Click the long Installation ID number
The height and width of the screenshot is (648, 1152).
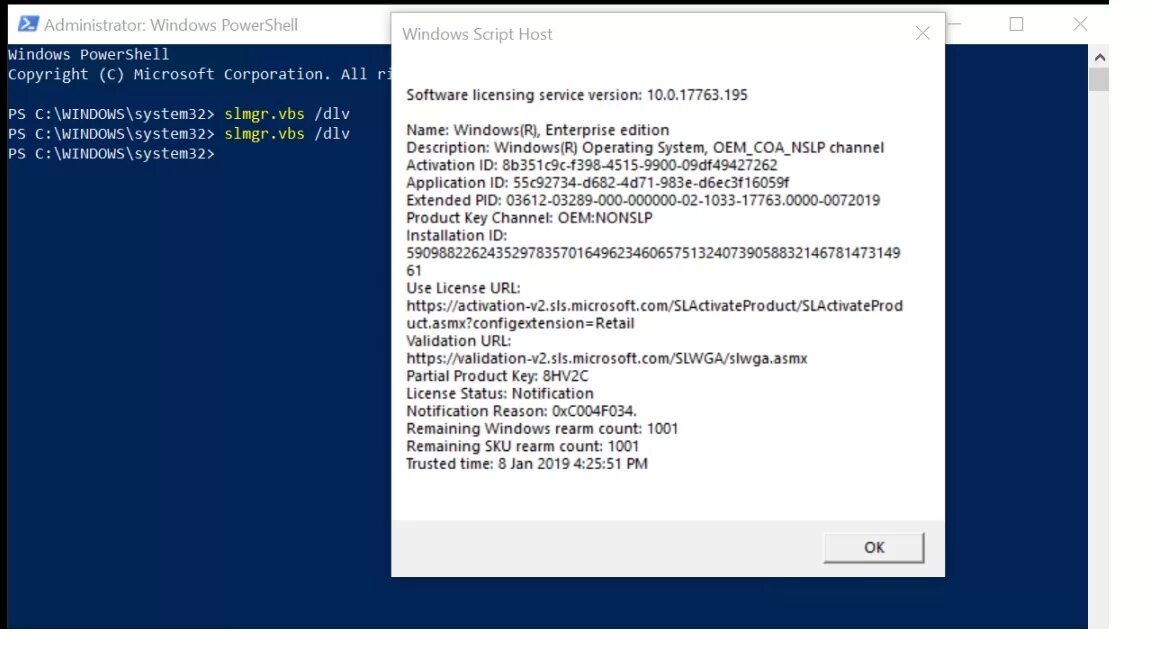click(653, 262)
